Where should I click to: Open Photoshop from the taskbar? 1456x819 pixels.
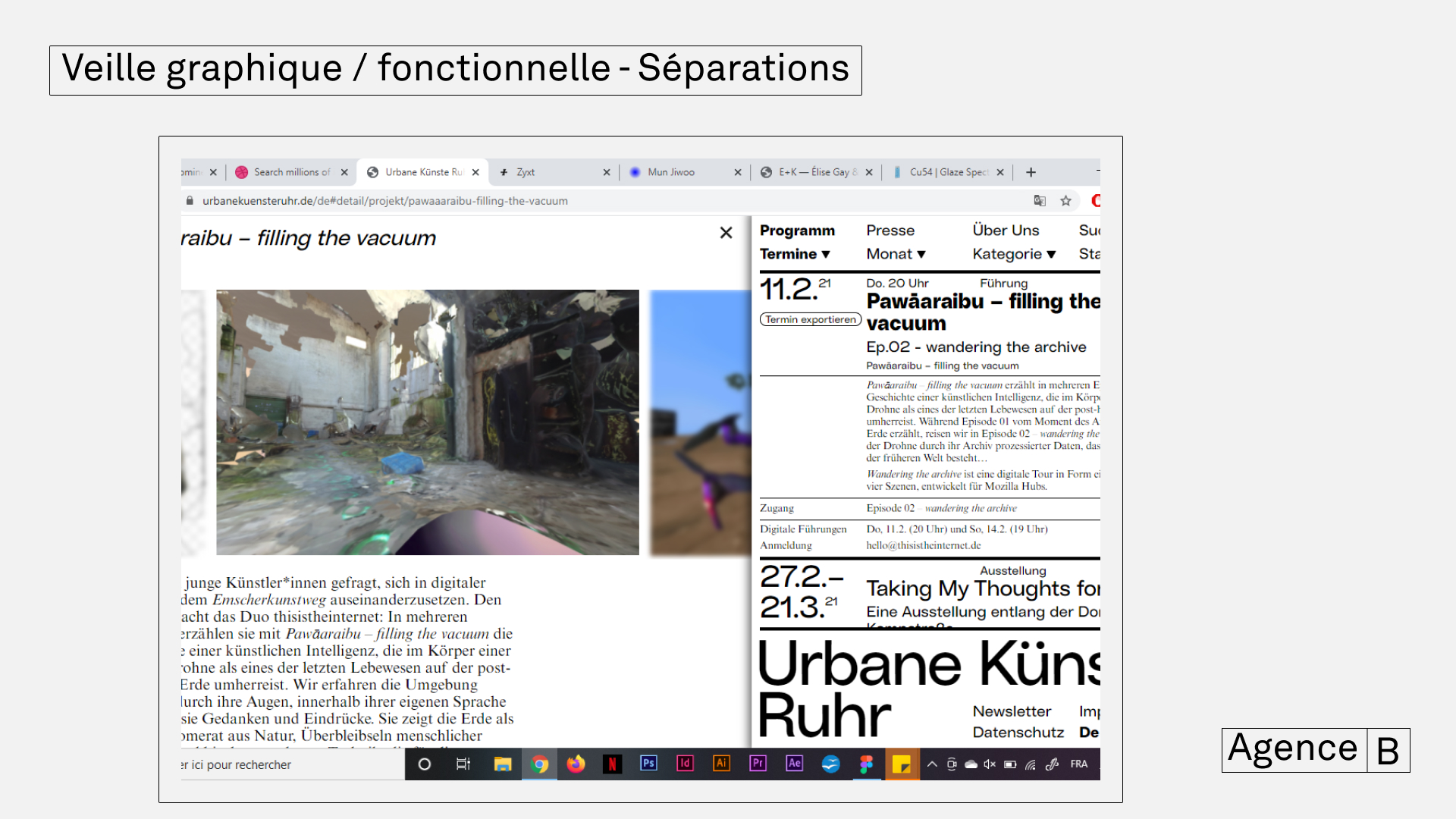point(648,764)
